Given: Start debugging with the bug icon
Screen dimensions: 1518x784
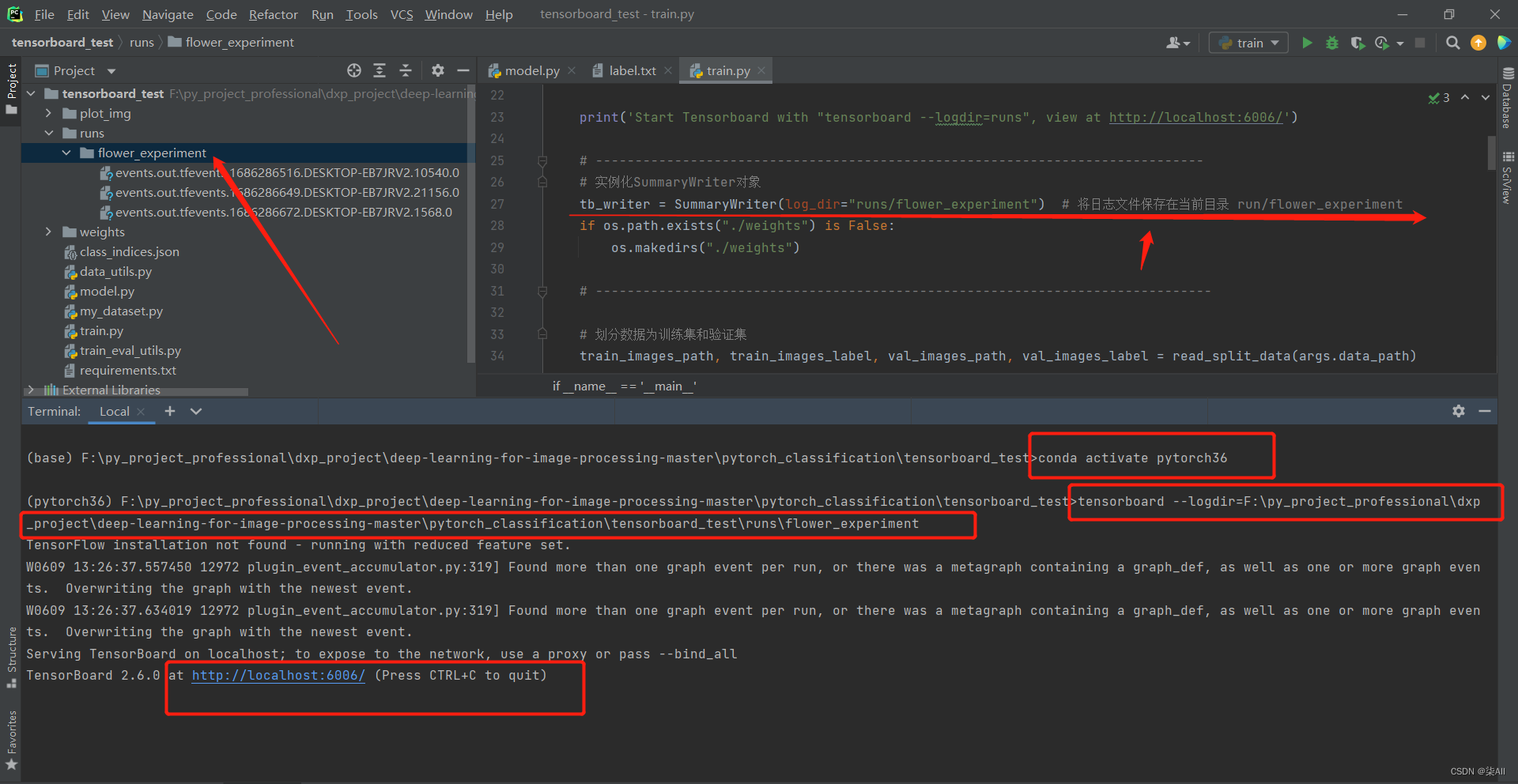Looking at the screenshot, I should pyautogui.click(x=1332, y=43).
